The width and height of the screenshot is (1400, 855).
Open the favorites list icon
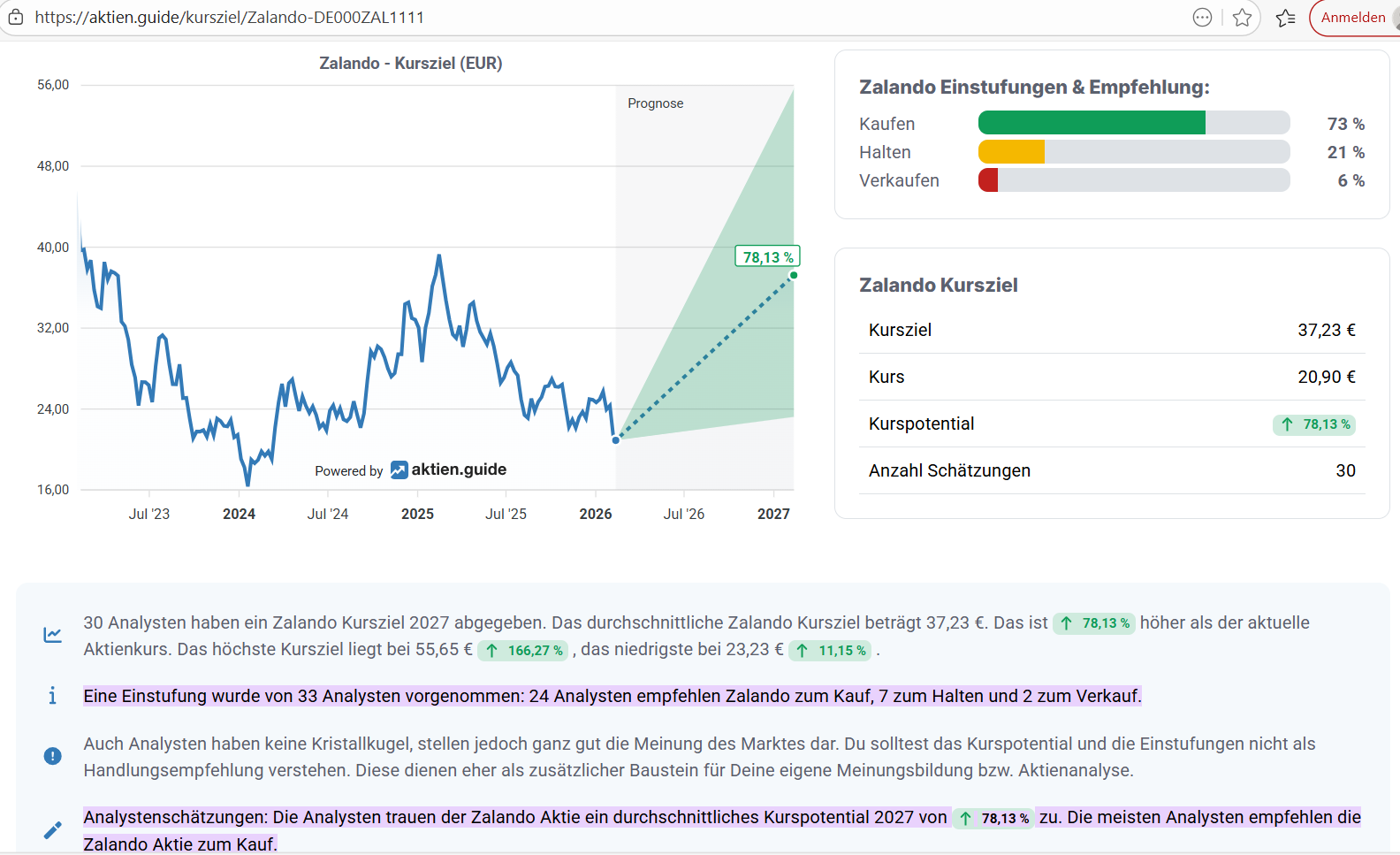(x=1285, y=18)
